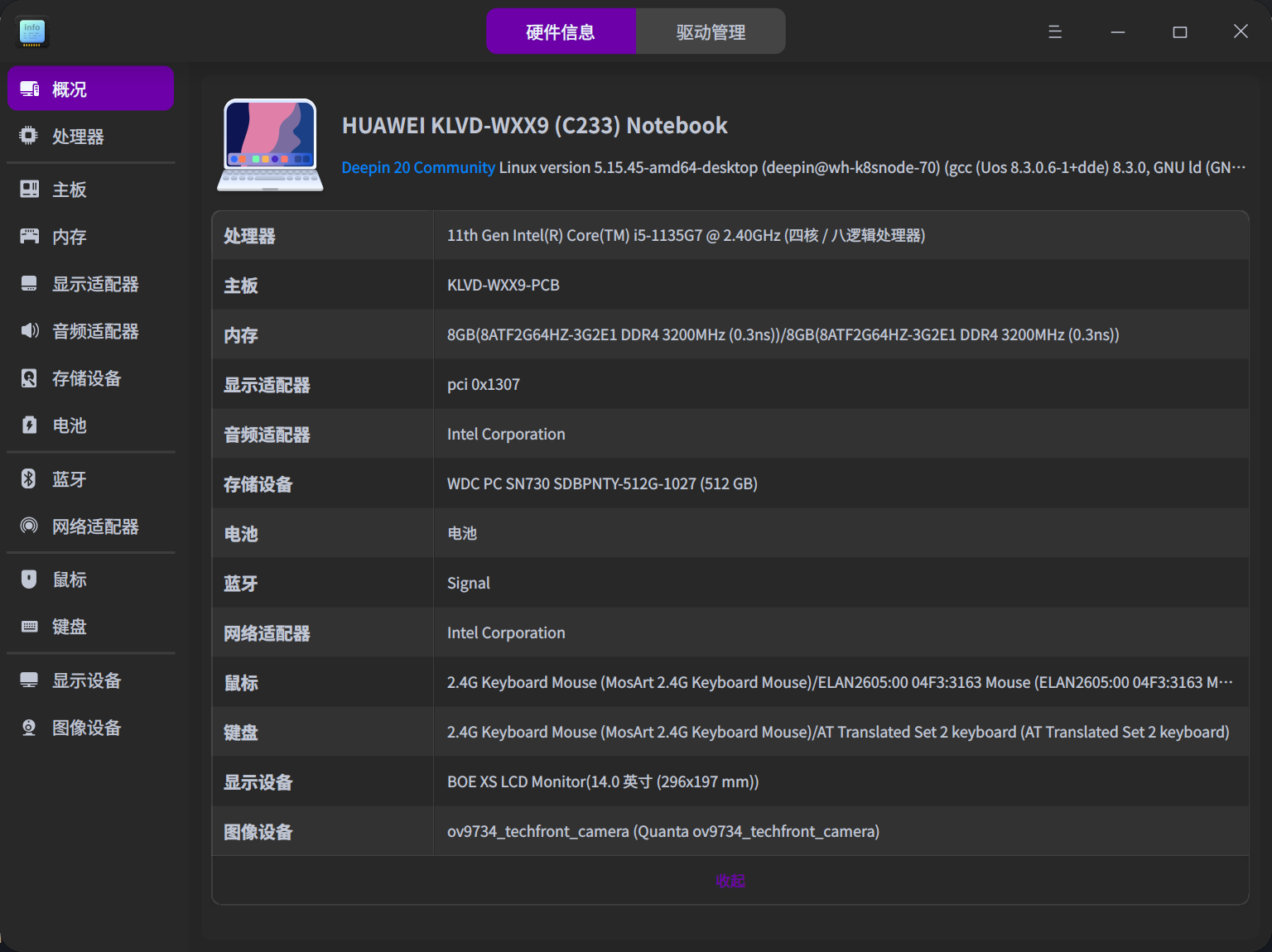Open 处理器 processor icon in sidebar
The image size is (1272, 952).
click(29, 136)
